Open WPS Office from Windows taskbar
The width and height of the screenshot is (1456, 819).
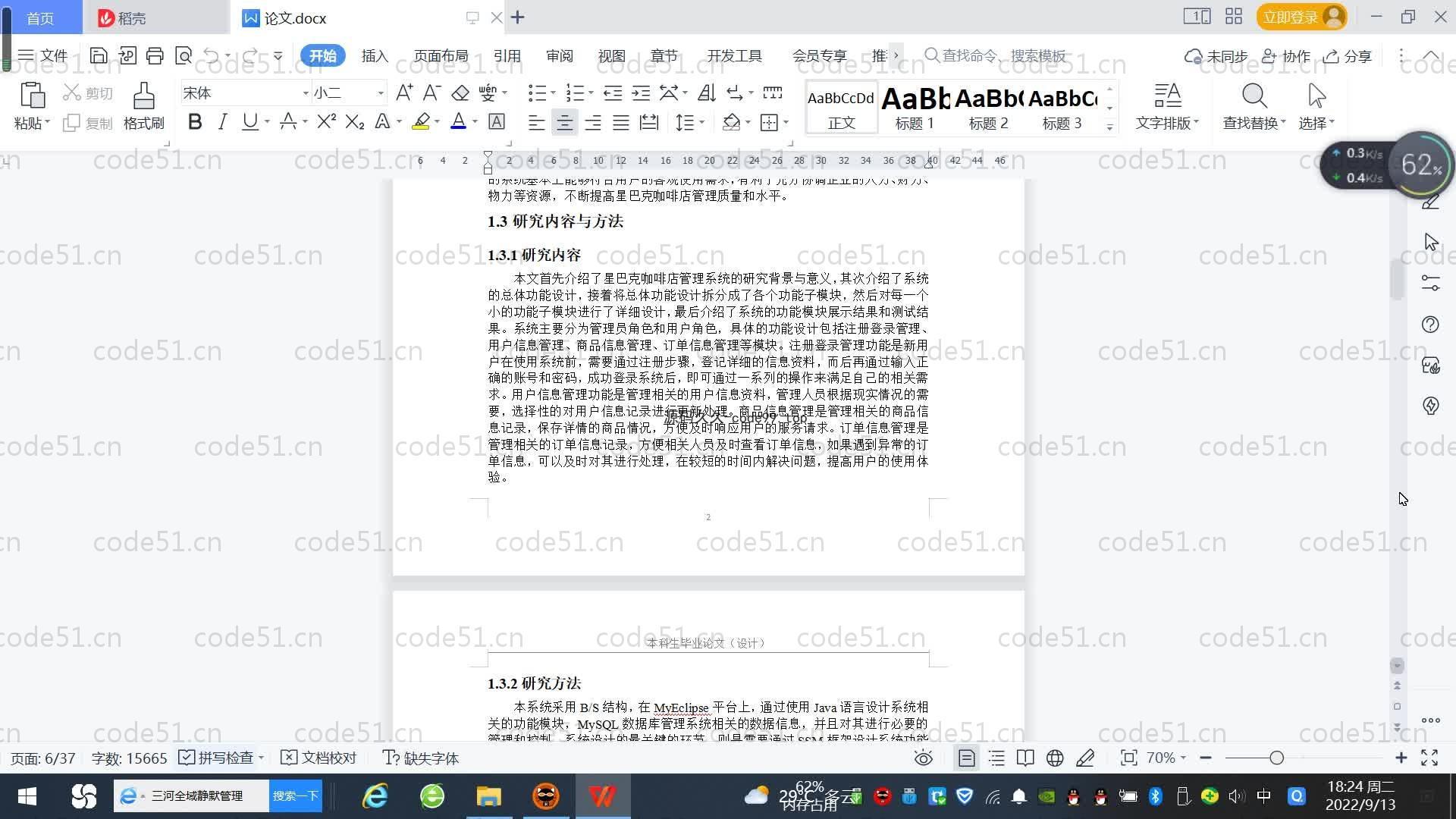click(x=603, y=795)
